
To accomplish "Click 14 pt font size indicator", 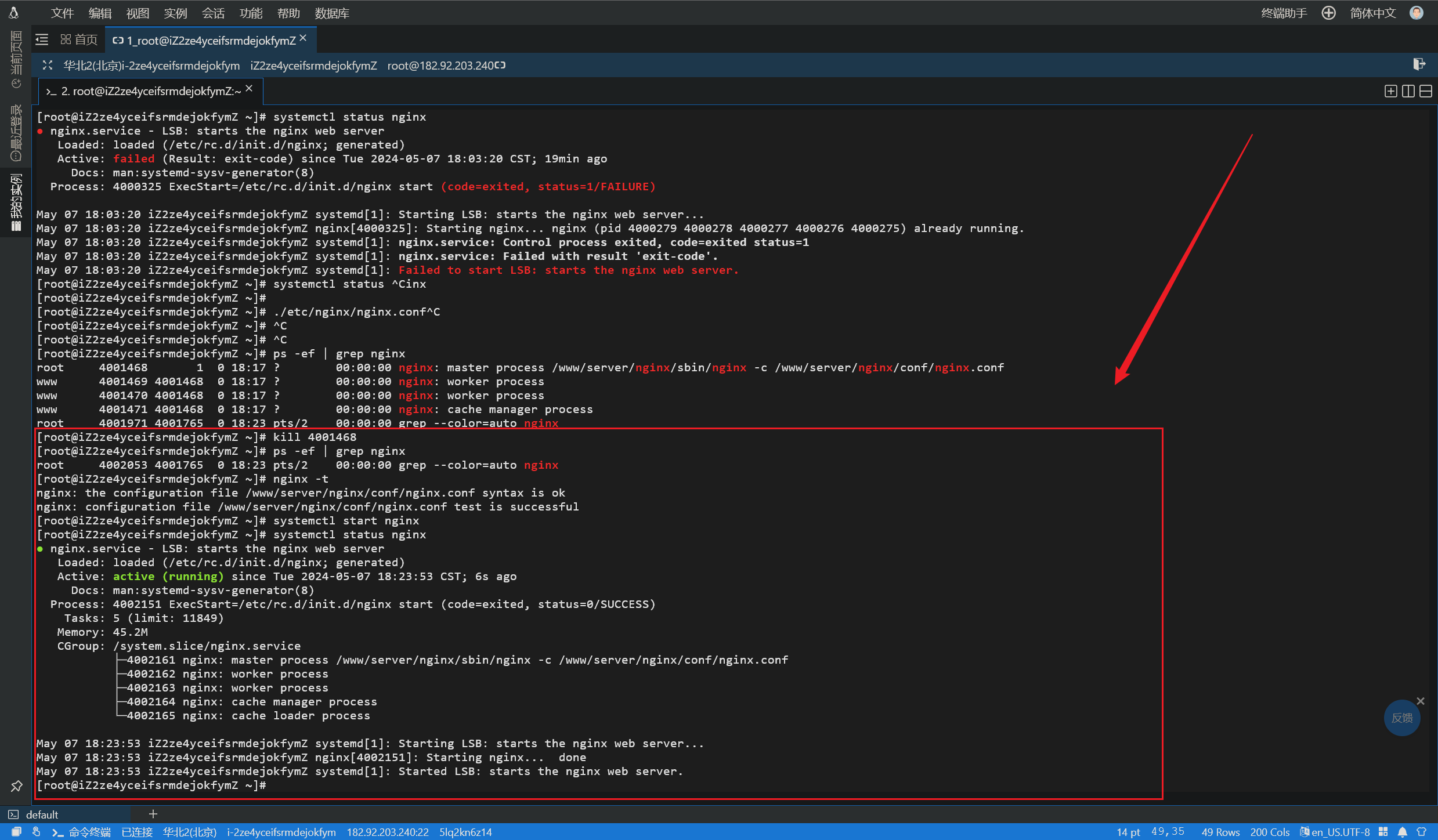I will tap(1128, 832).
